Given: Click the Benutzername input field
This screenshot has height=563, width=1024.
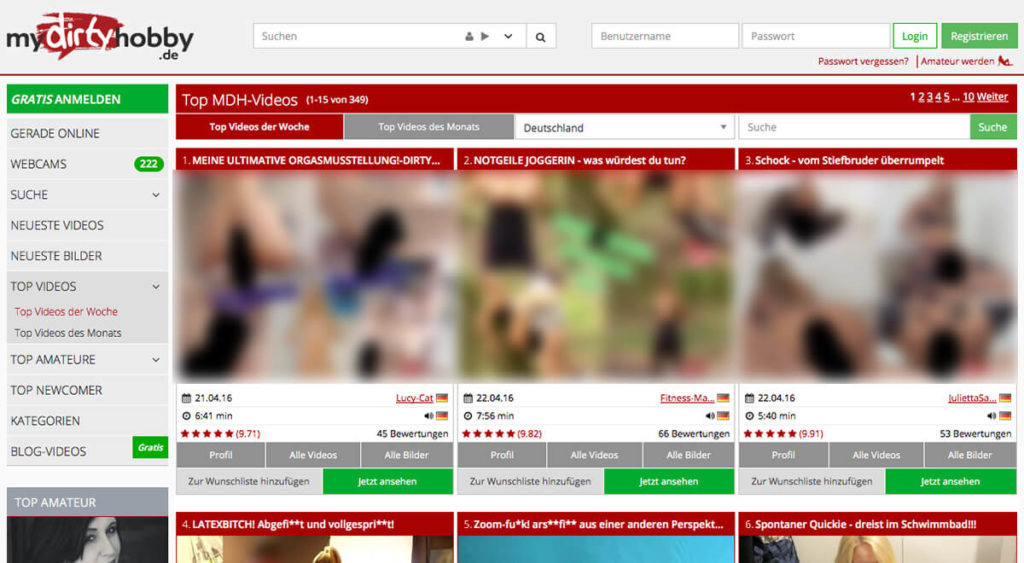Looking at the screenshot, I should click(x=664, y=36).
